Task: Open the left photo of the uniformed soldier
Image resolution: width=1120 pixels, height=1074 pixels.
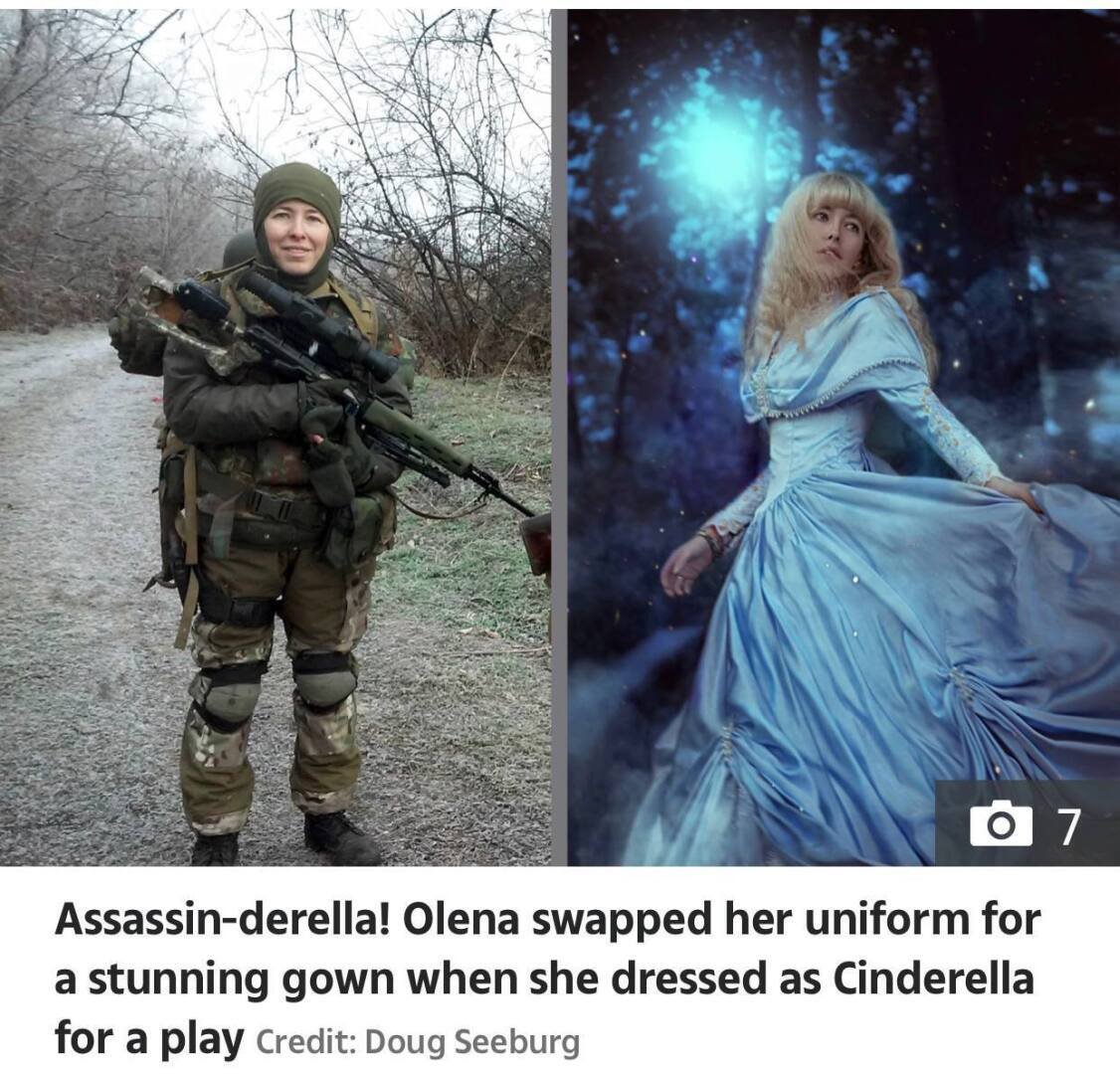Action: 275,437
